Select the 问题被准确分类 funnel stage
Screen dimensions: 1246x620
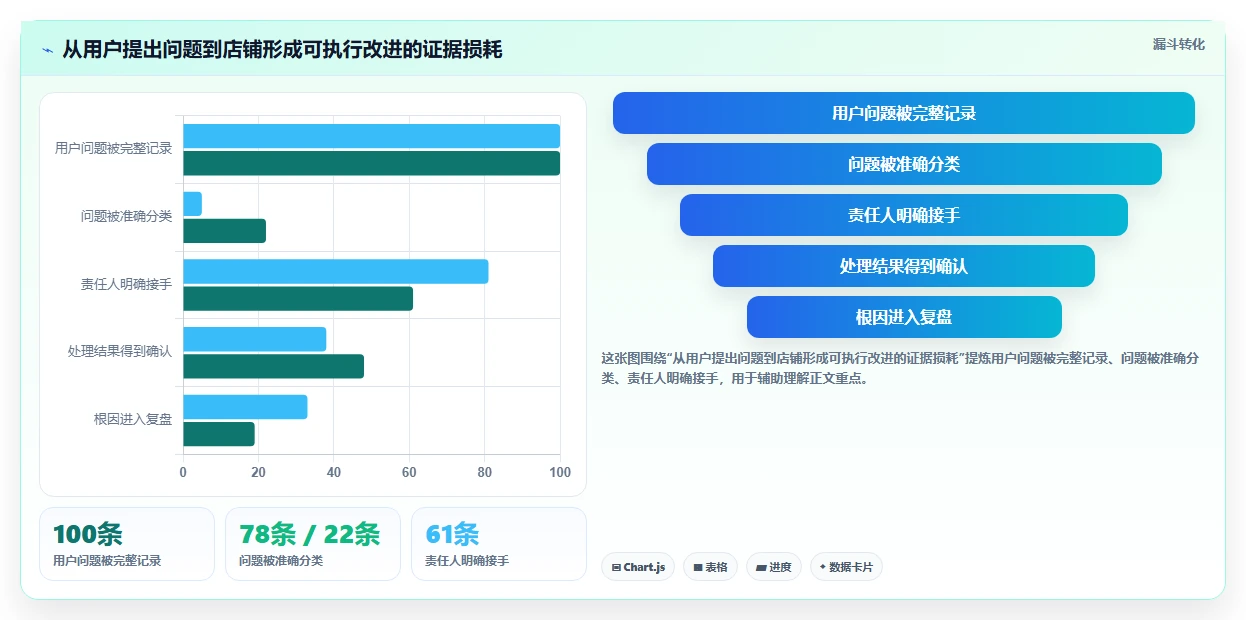click(x=904, y=164)
